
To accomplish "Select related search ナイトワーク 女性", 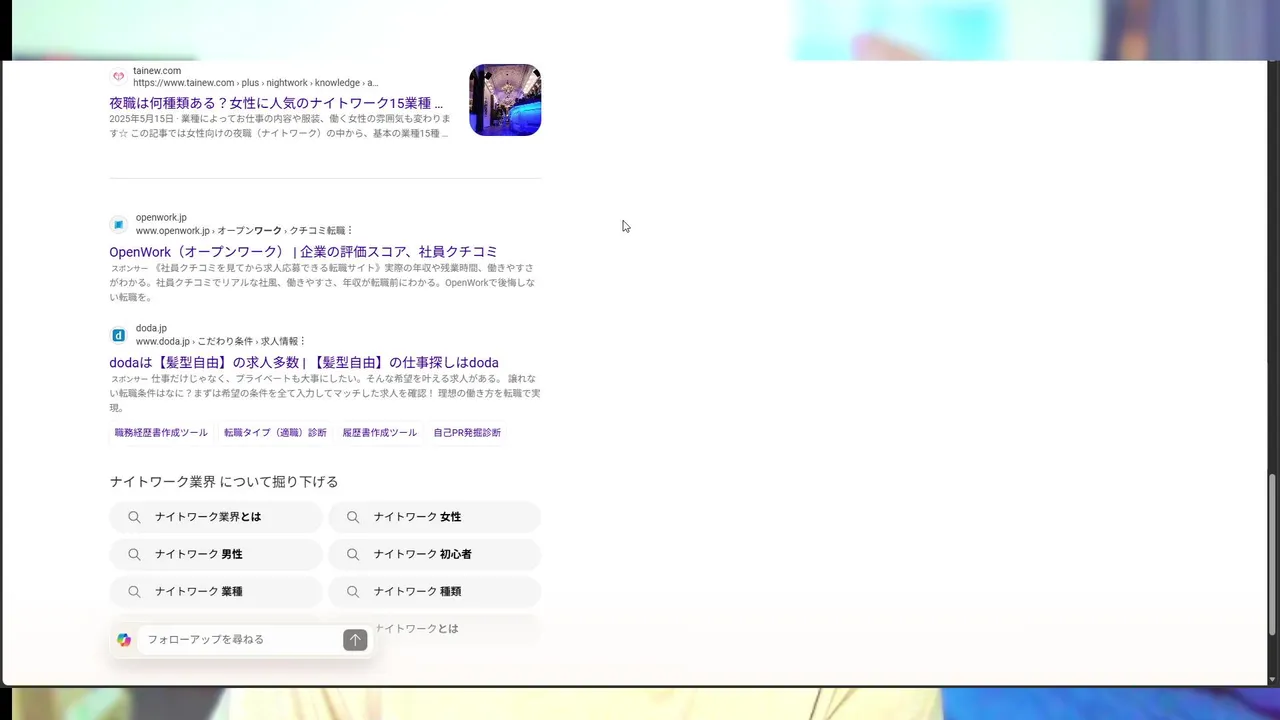I will point(434,517).
